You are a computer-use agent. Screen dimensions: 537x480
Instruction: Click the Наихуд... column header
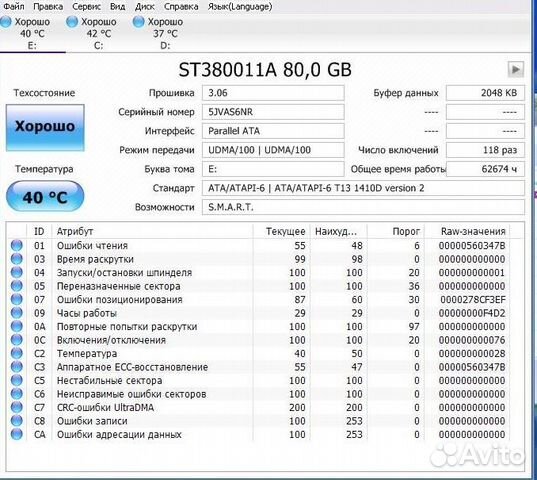338,231
